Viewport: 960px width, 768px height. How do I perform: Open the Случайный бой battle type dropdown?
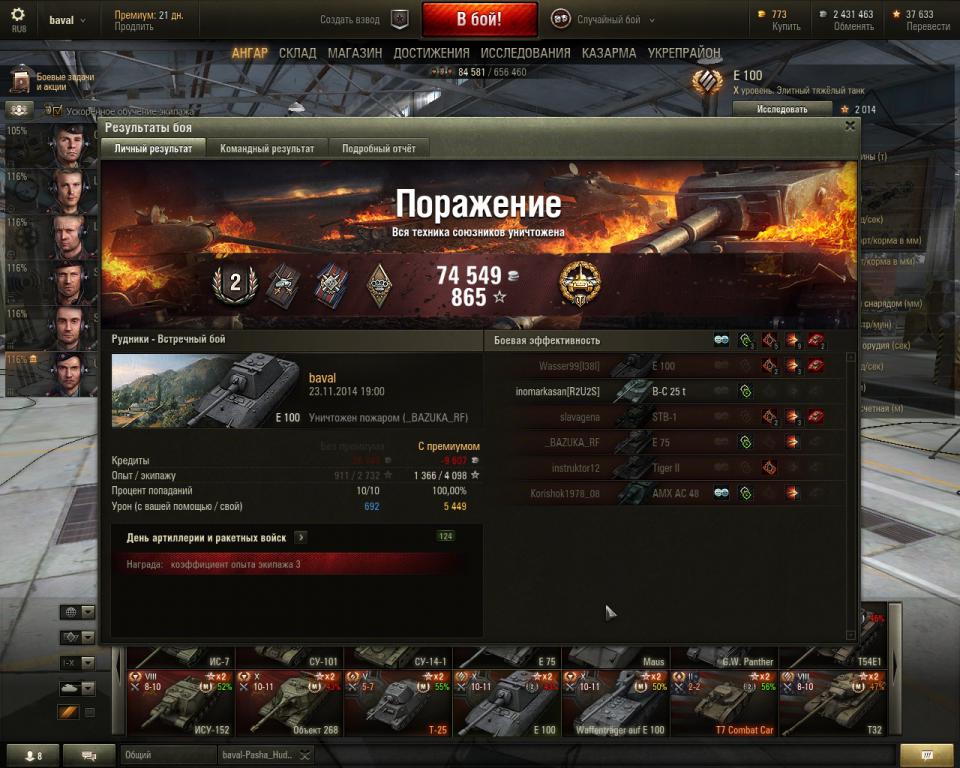tap(604, 20)
